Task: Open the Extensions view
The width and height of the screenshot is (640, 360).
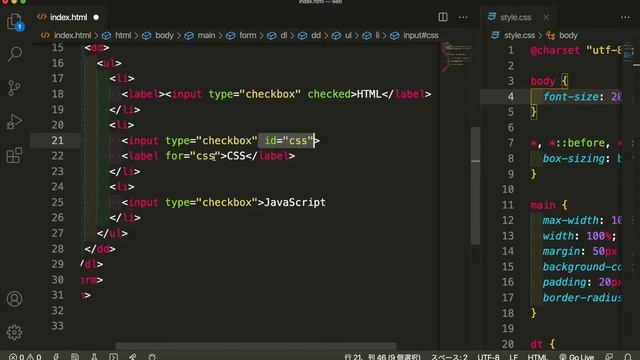Action: (14, 155)
